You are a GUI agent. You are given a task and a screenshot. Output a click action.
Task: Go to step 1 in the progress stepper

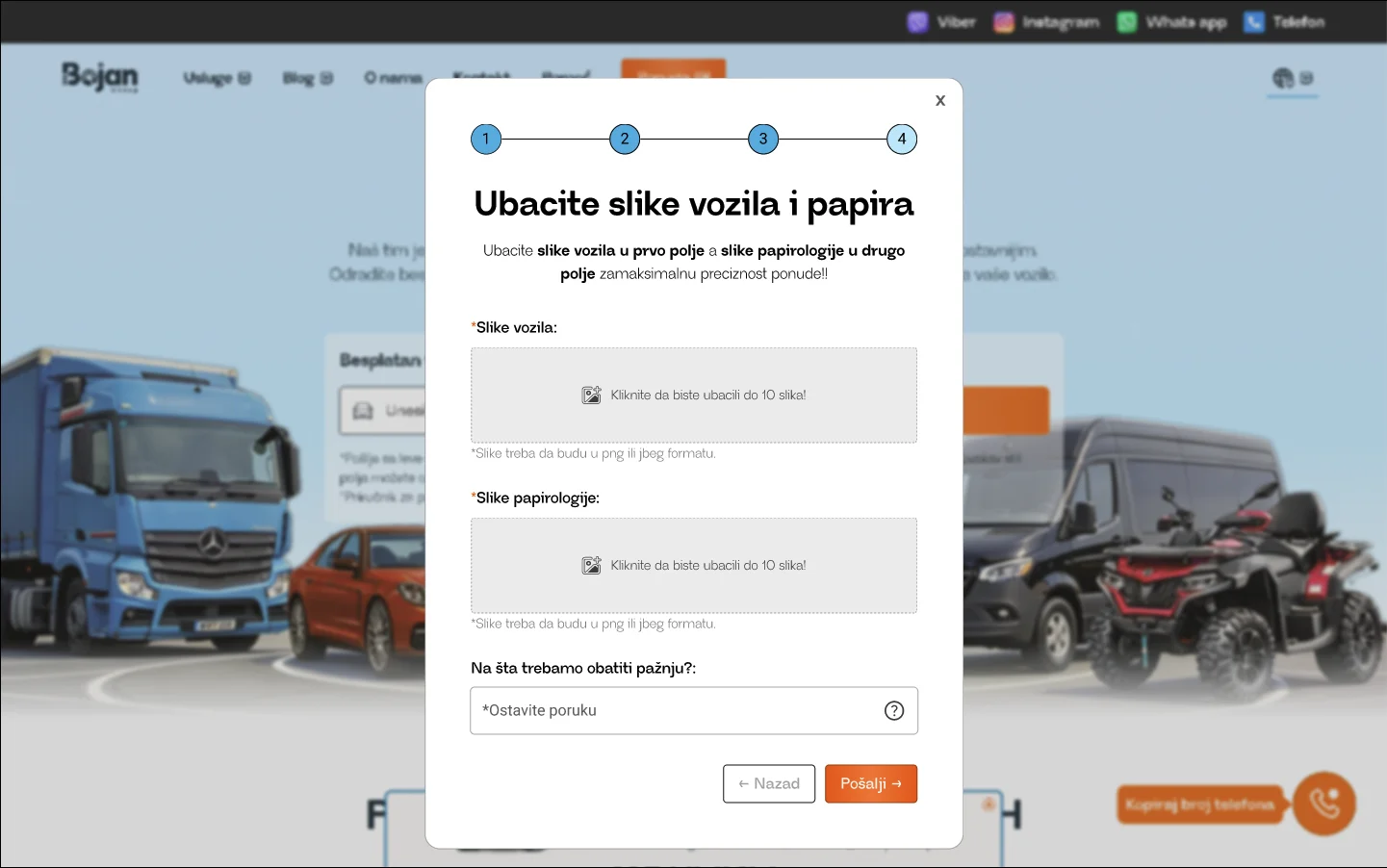click(486, 139)
